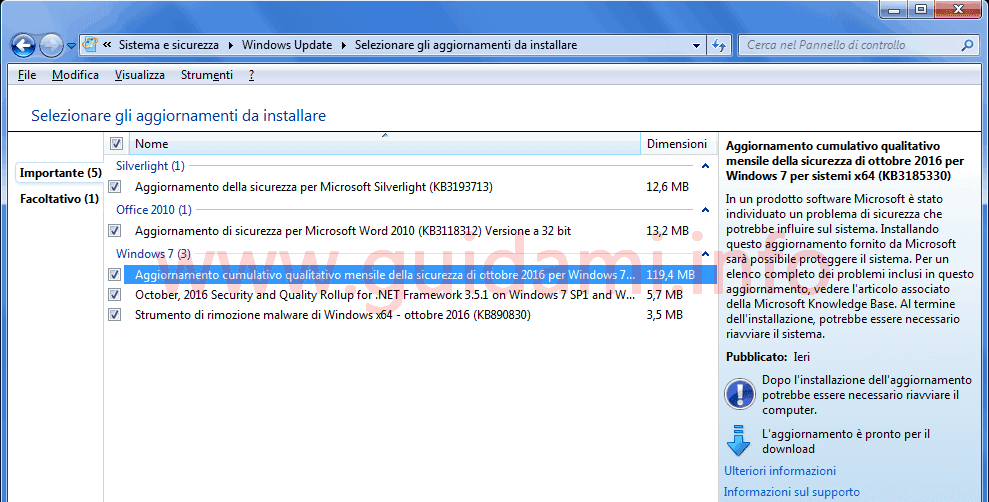The image size is (989, 502).
Task: Select the Windows 7 (3) group heading
Action: click(x=153, y=254)
